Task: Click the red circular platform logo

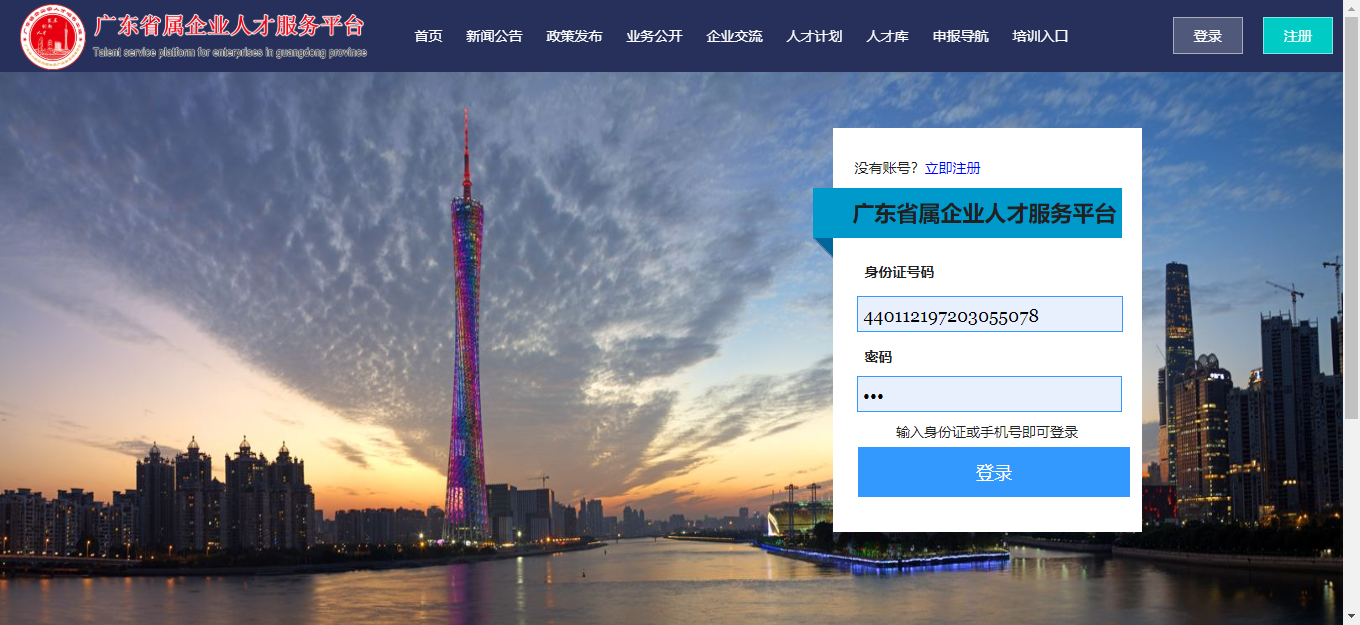Action: click(52, 37)
